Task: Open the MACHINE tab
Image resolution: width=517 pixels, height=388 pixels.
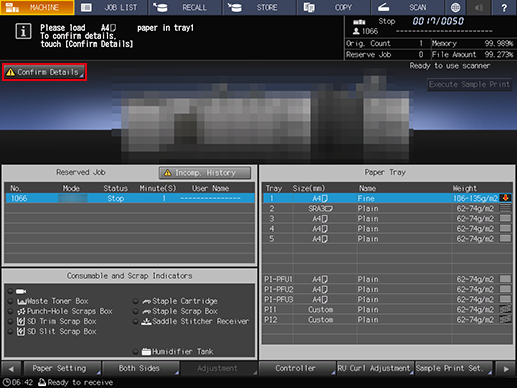Action: (37, 7)
